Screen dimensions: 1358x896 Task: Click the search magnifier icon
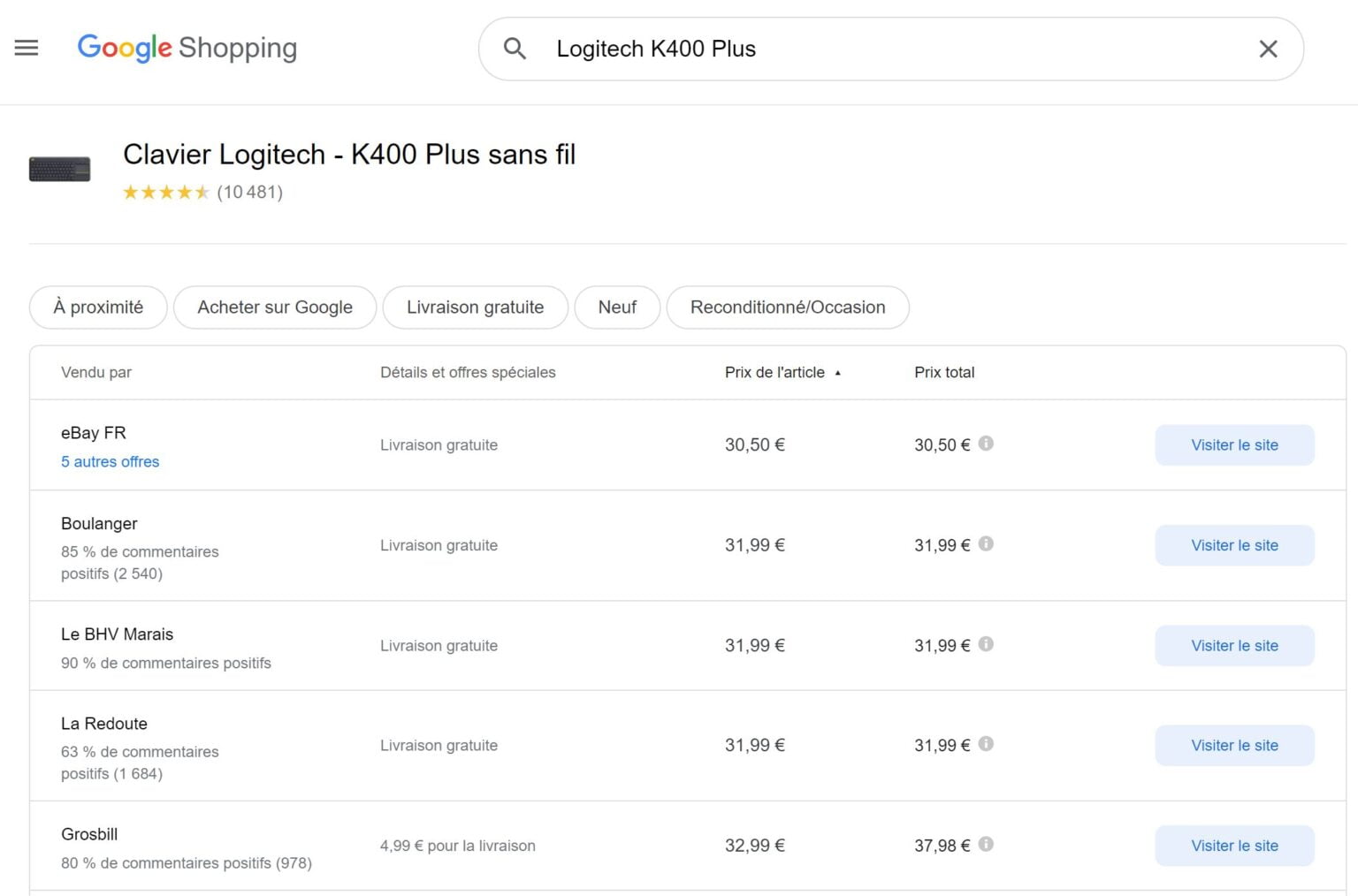click(515, 49)
